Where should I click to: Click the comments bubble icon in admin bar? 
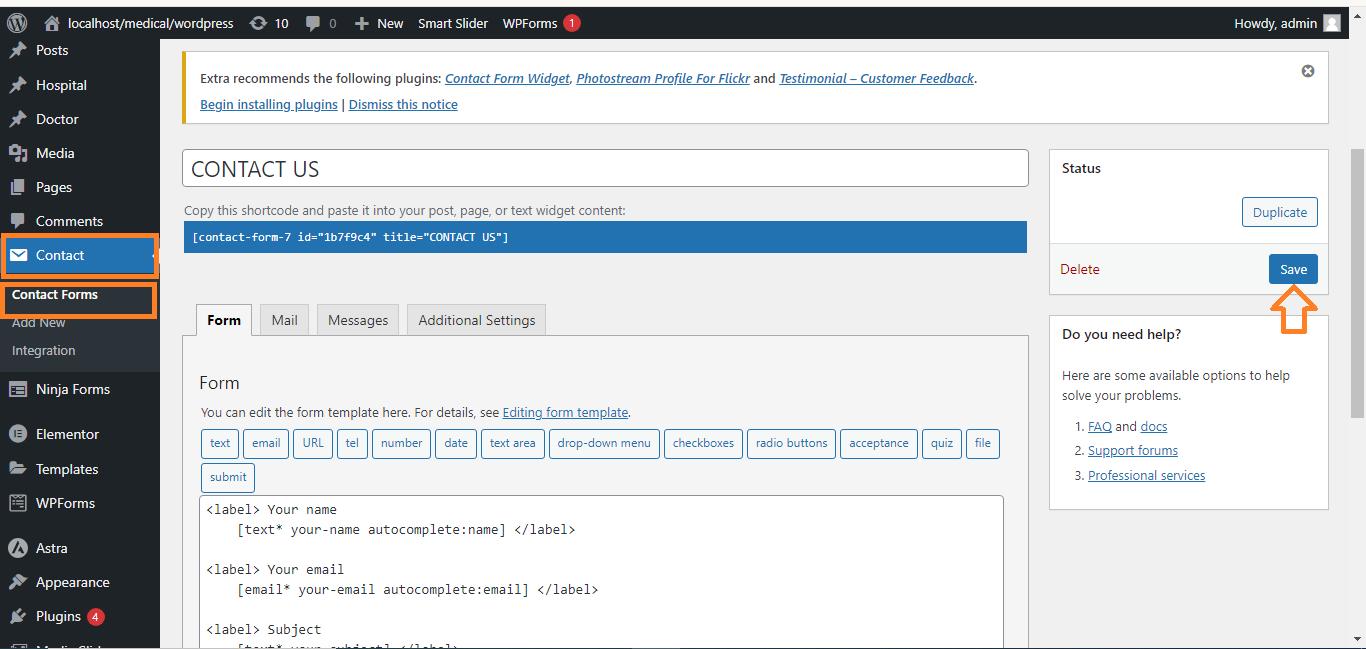point(314,23)
